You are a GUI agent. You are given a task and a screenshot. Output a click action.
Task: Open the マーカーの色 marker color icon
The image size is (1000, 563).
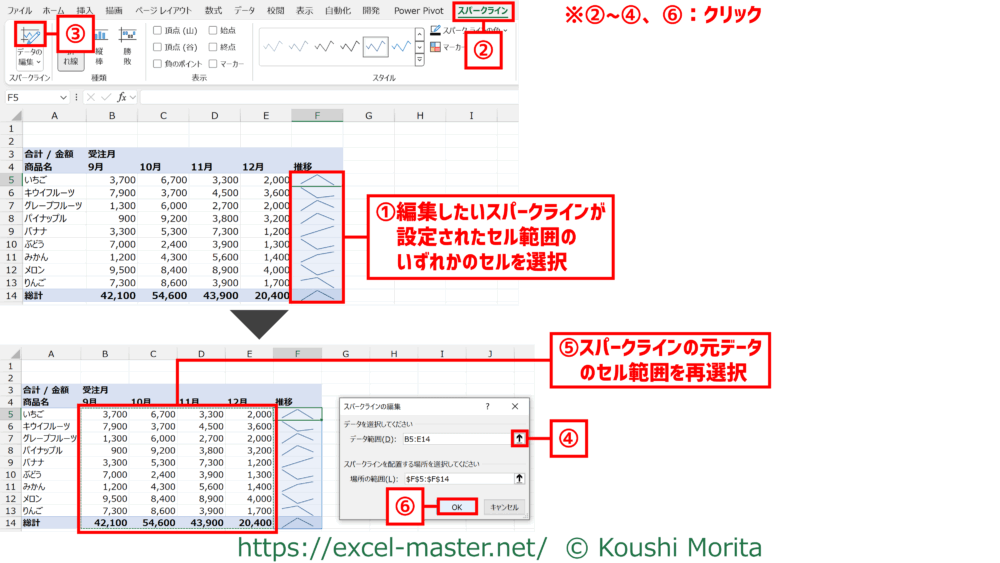click(x=436, y=47)
